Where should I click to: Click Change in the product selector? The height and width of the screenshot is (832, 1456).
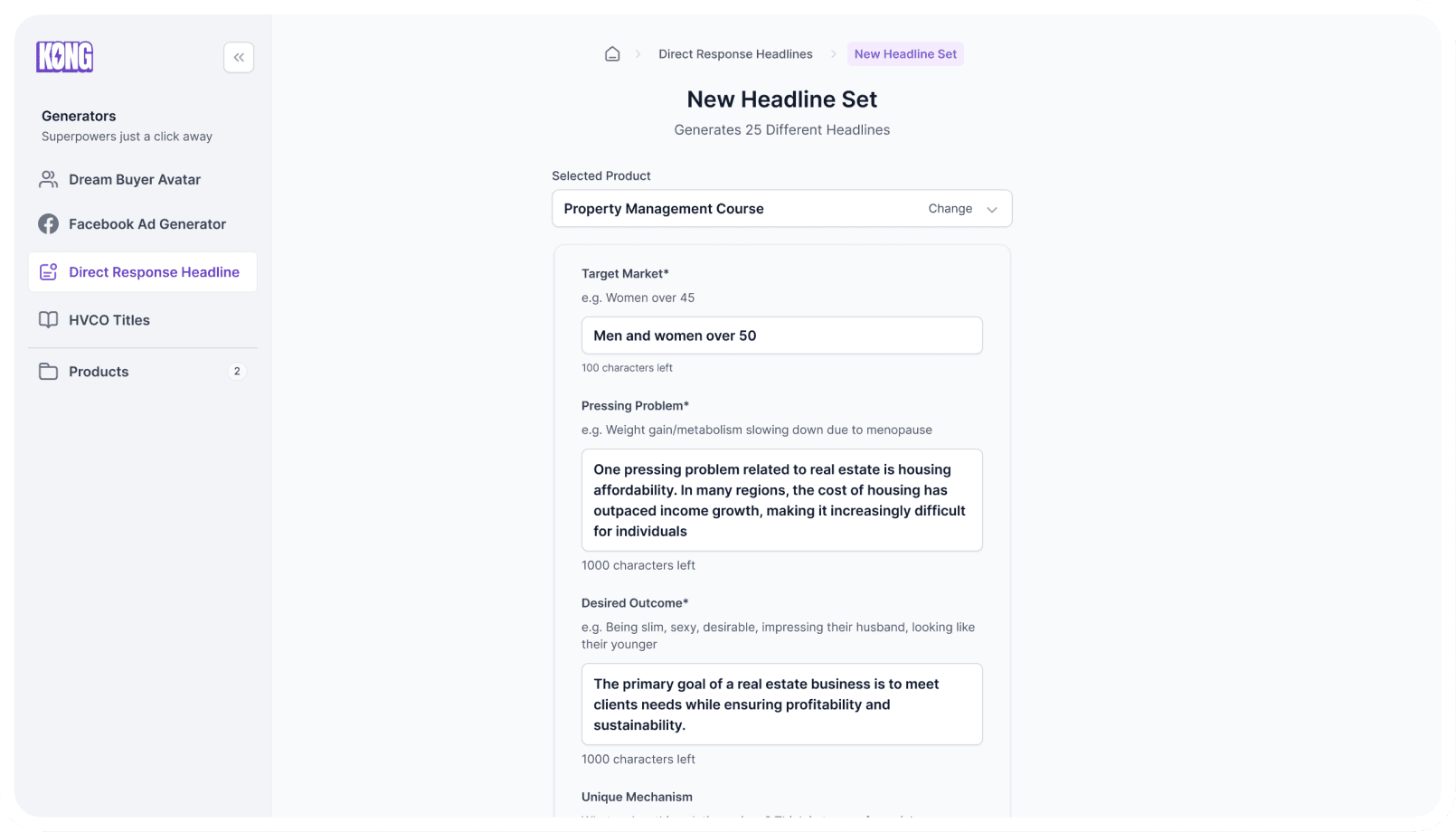950,209
